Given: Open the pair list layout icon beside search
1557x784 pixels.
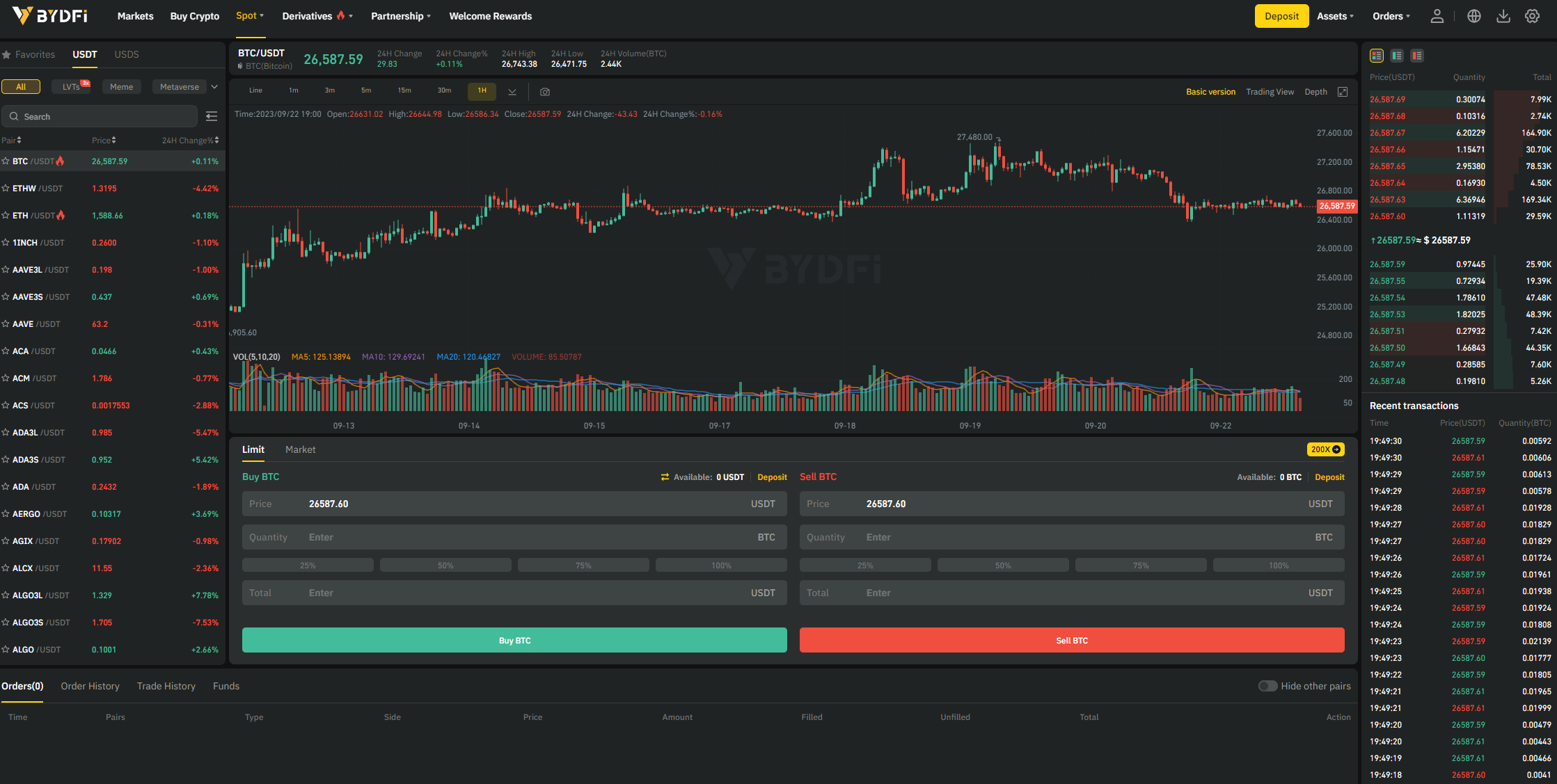Looking at the screenshot, I should tap(212, 116).
